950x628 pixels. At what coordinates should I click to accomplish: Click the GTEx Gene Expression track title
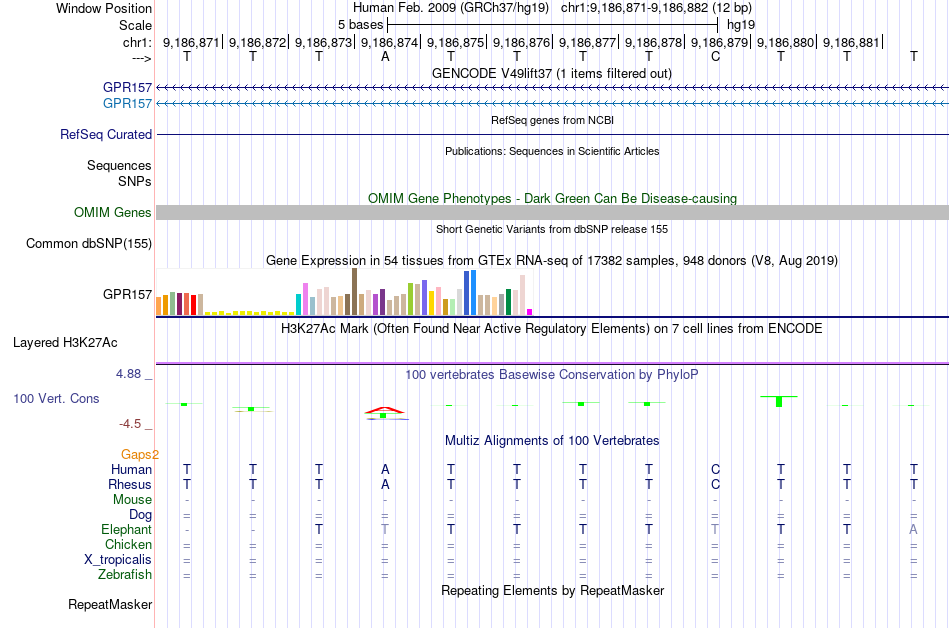(x=552, y=260)
